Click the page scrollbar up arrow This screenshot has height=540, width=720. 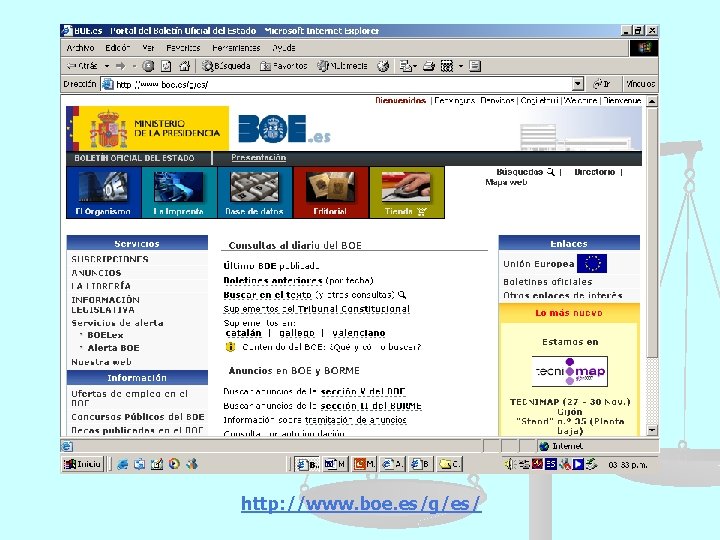click(652, 101)
